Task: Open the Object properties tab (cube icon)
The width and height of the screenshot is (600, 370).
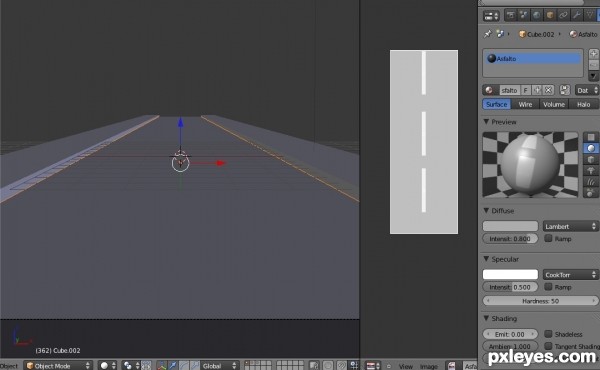Action: click(x=550, y=15)
